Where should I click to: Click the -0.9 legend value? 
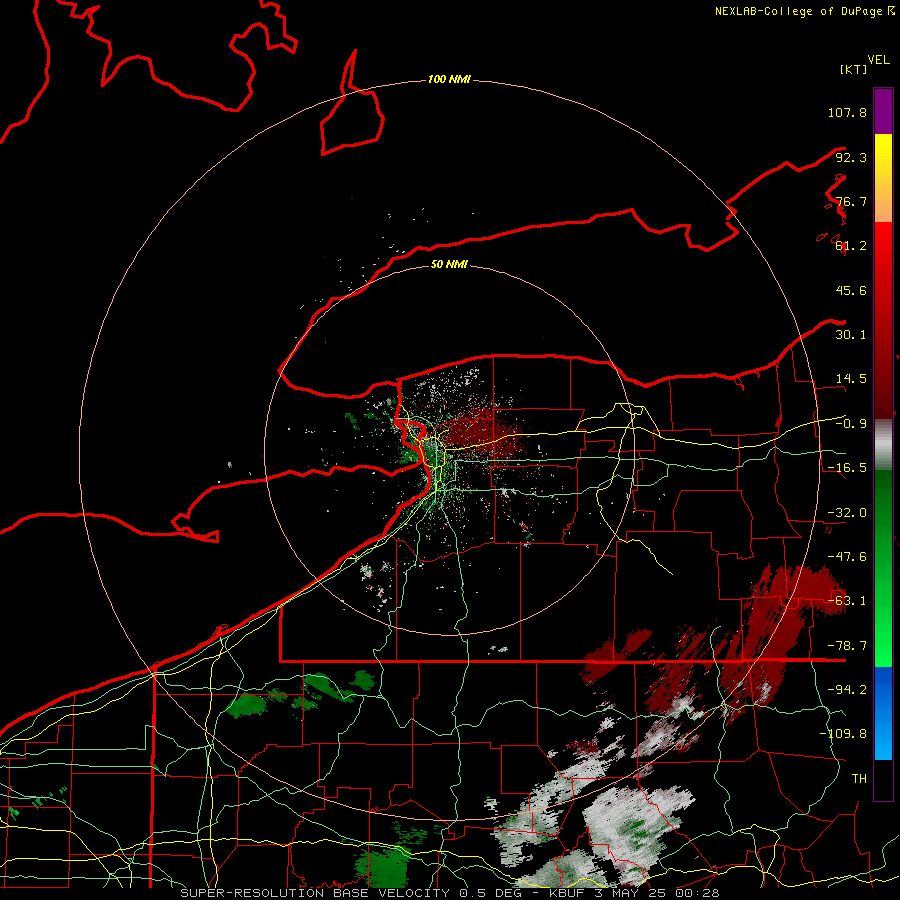tap(851, 424)
